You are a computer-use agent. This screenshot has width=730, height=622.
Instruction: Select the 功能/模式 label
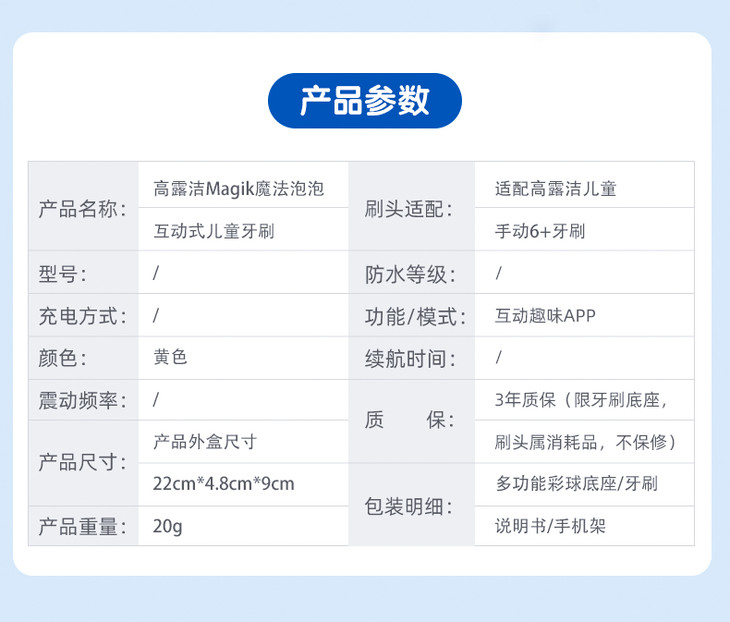coord(415,316)
